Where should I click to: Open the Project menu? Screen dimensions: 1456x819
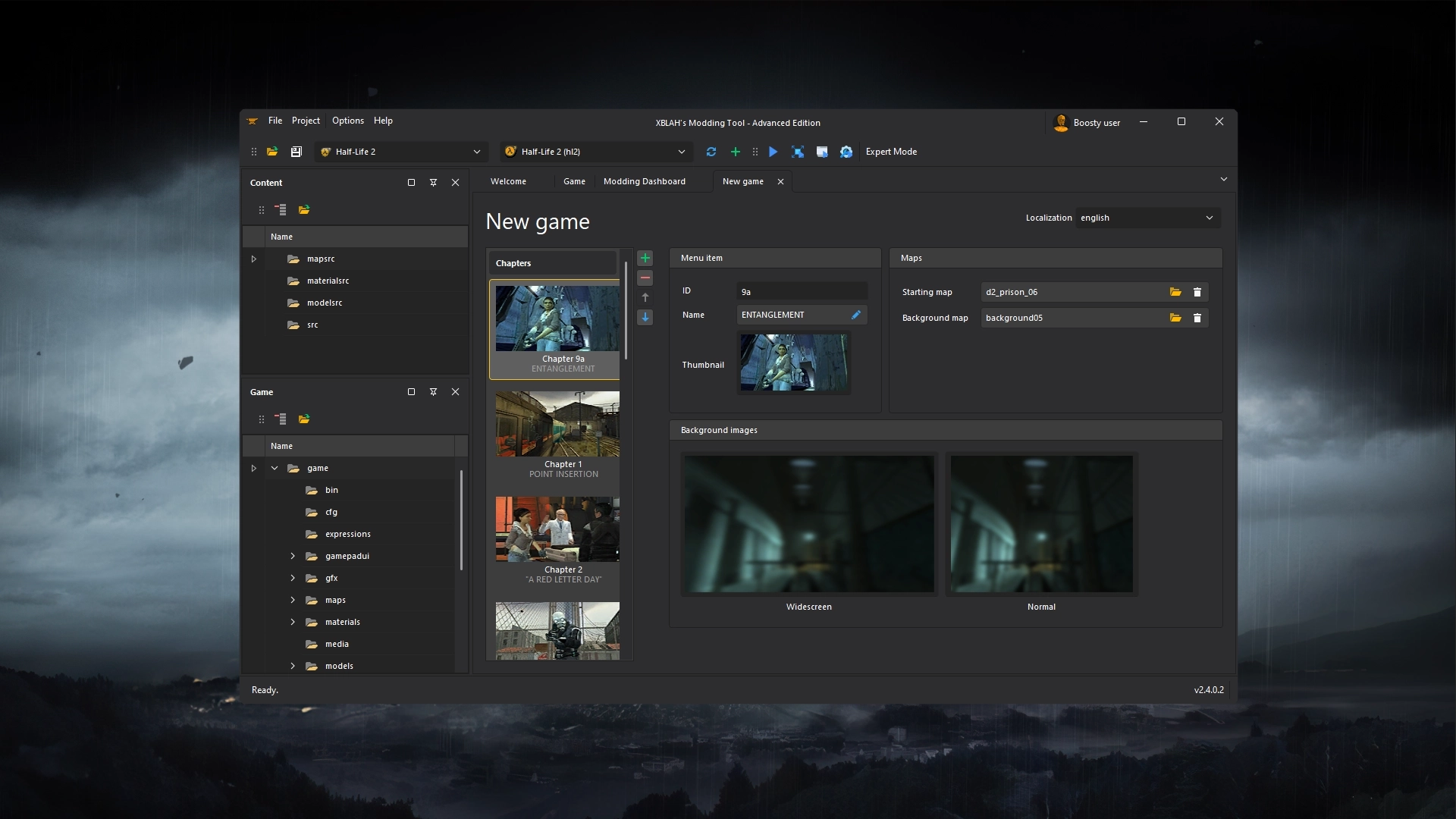pos(306,121)
